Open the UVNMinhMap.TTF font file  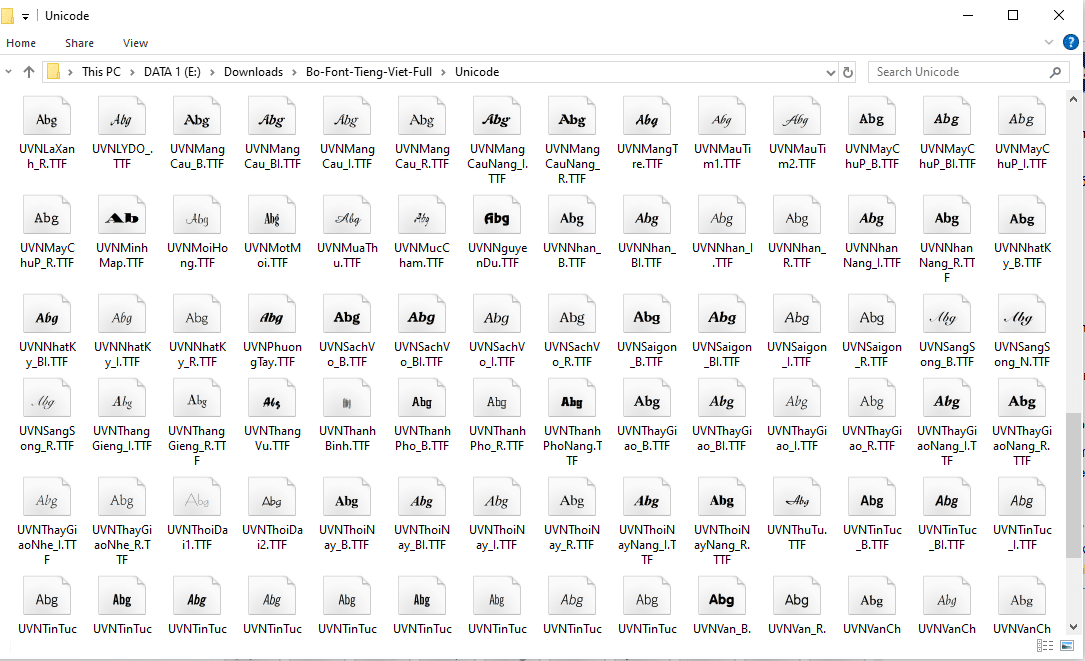point(121,219)
